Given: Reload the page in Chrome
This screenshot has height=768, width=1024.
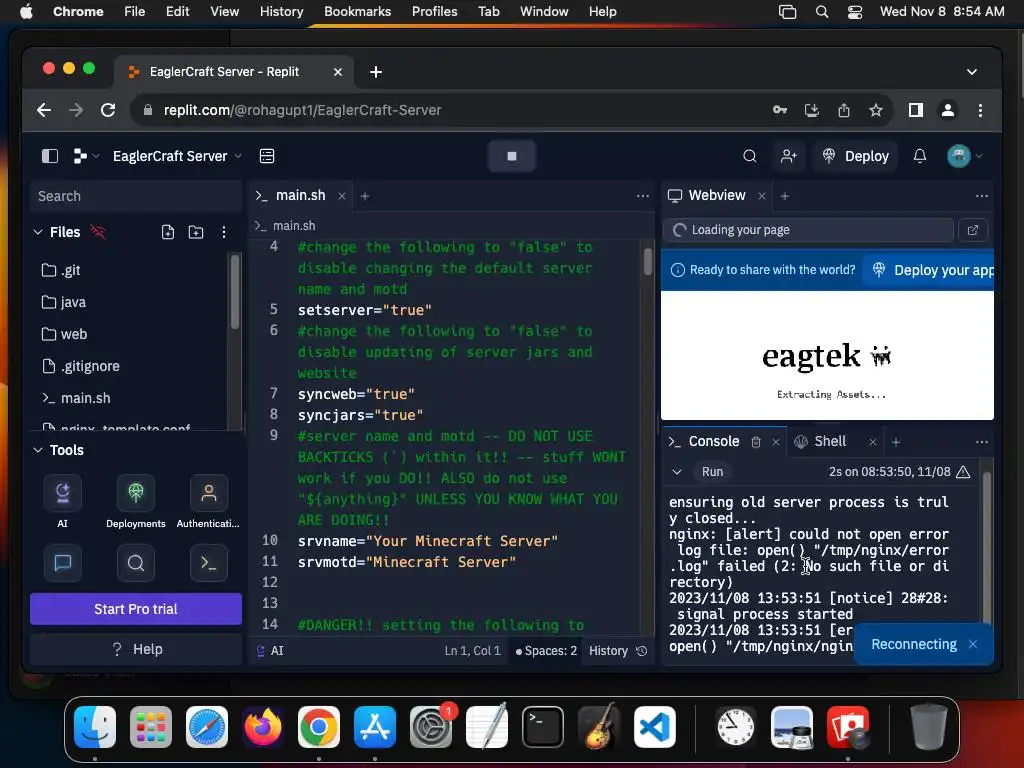Looking at the screenshot, I should [x=108, y=110].
